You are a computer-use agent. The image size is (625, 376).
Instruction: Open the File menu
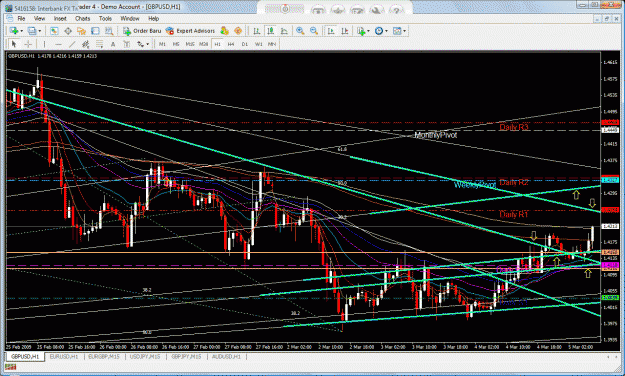(x=21, y=18)
